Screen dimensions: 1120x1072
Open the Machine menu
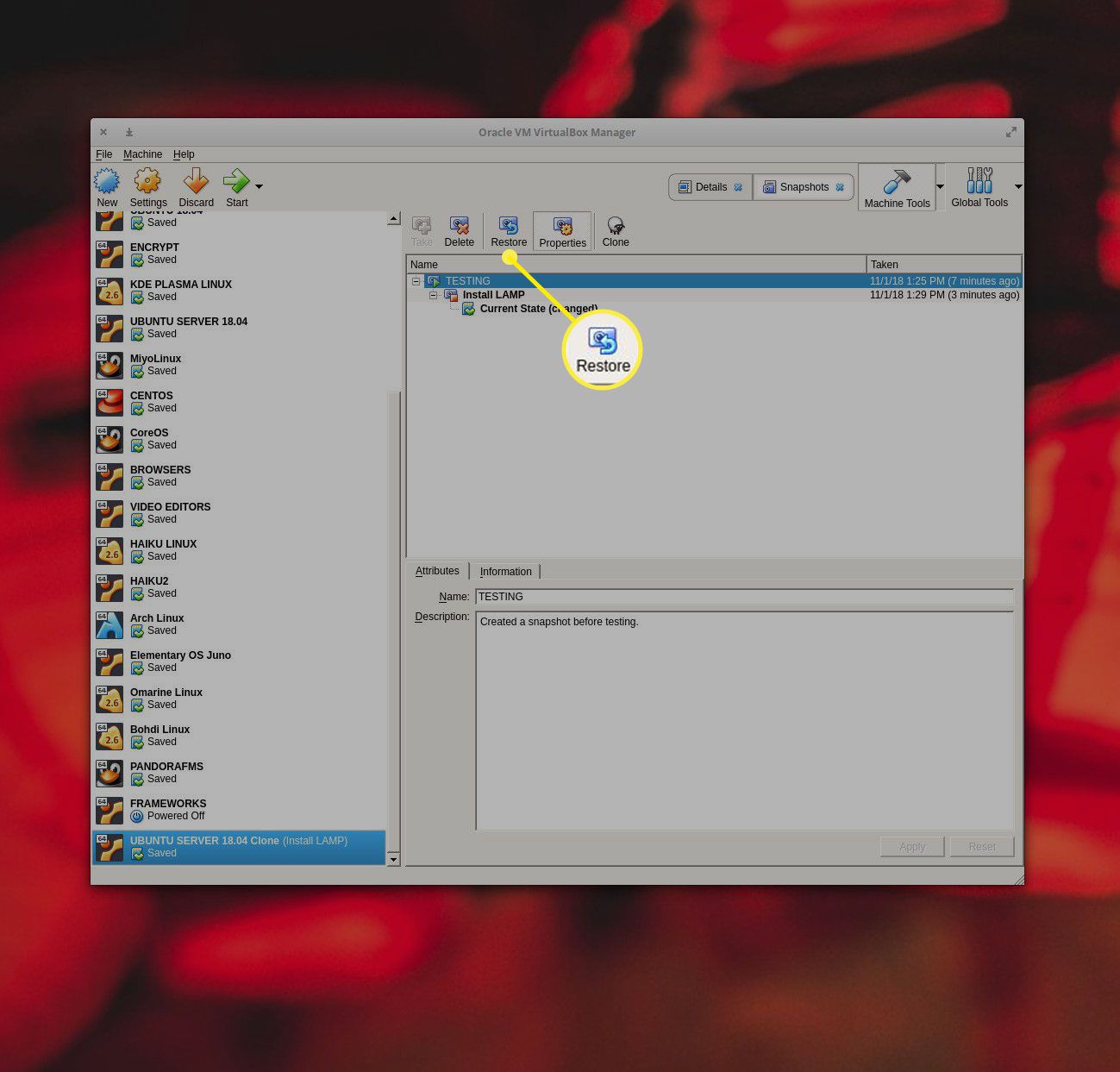pos(142,154)
